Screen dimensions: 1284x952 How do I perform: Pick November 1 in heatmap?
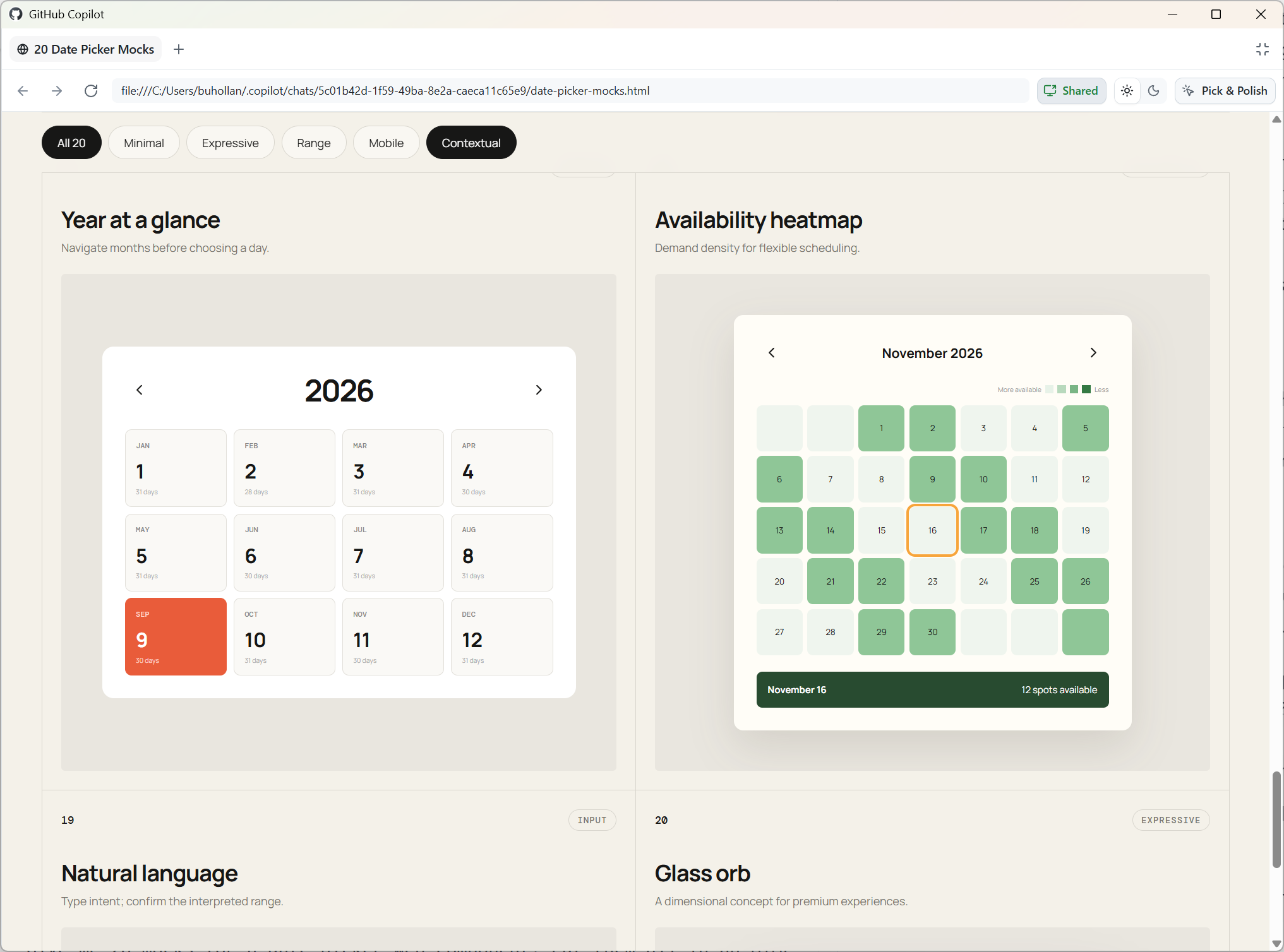point(881,428)
